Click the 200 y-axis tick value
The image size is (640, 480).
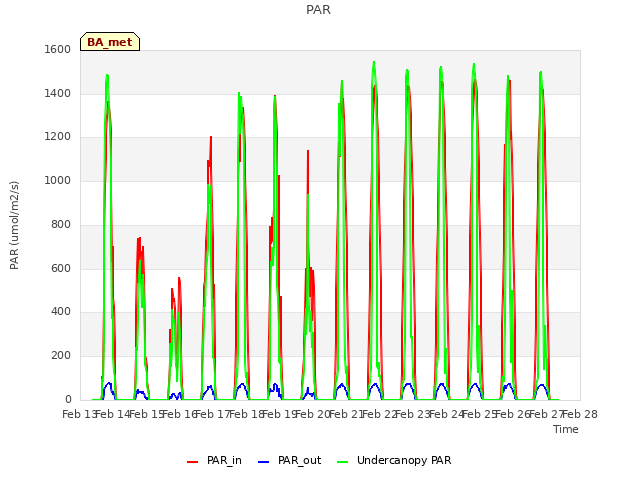click(61, 356)
